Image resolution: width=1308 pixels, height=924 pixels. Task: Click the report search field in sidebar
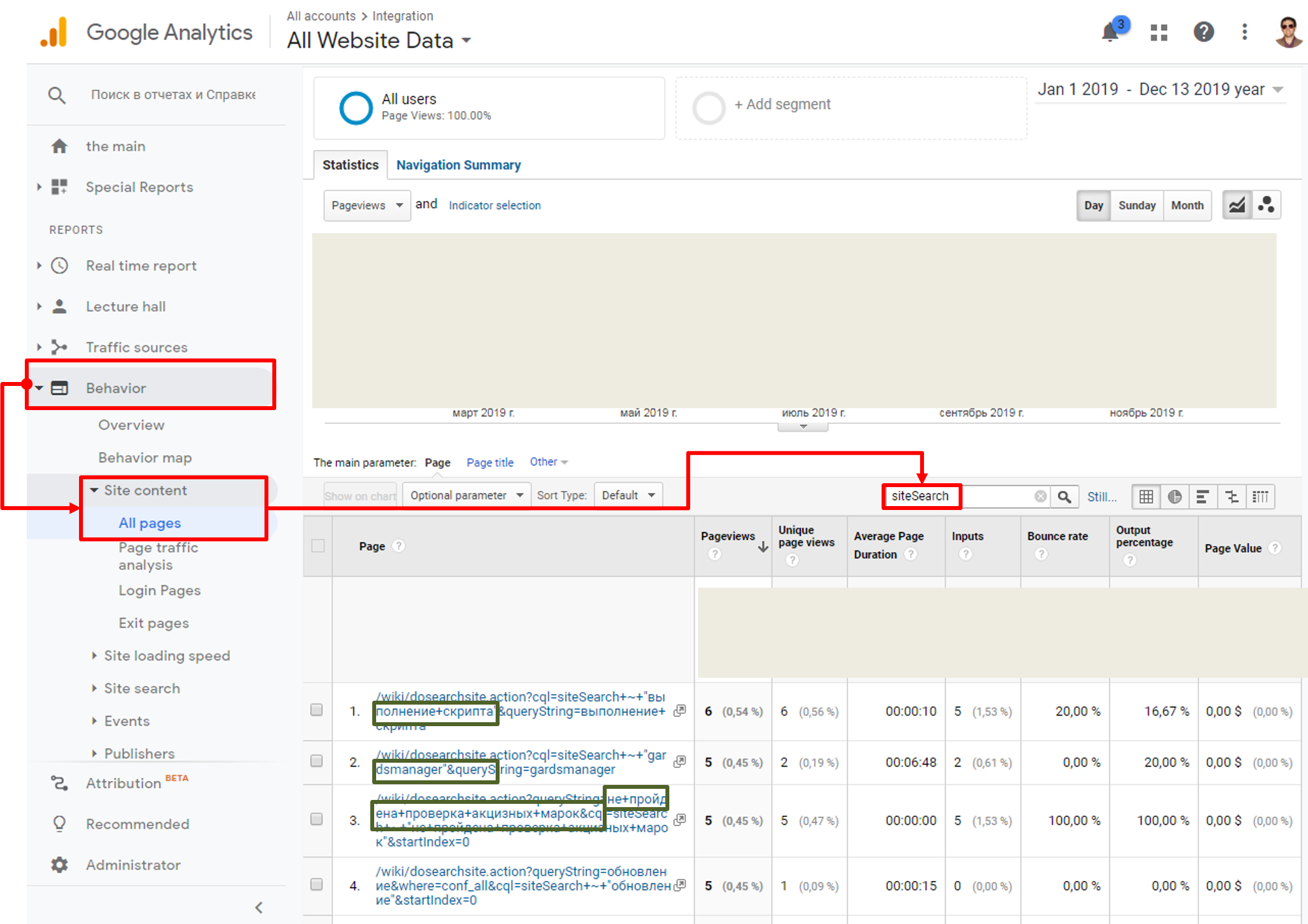[x=173, y=95]
